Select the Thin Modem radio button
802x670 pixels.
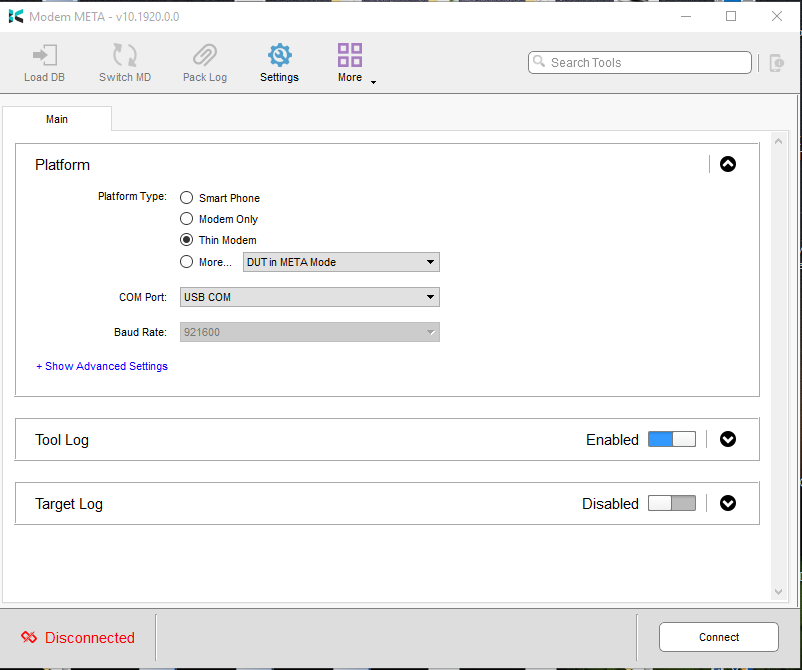coord(187,239)
